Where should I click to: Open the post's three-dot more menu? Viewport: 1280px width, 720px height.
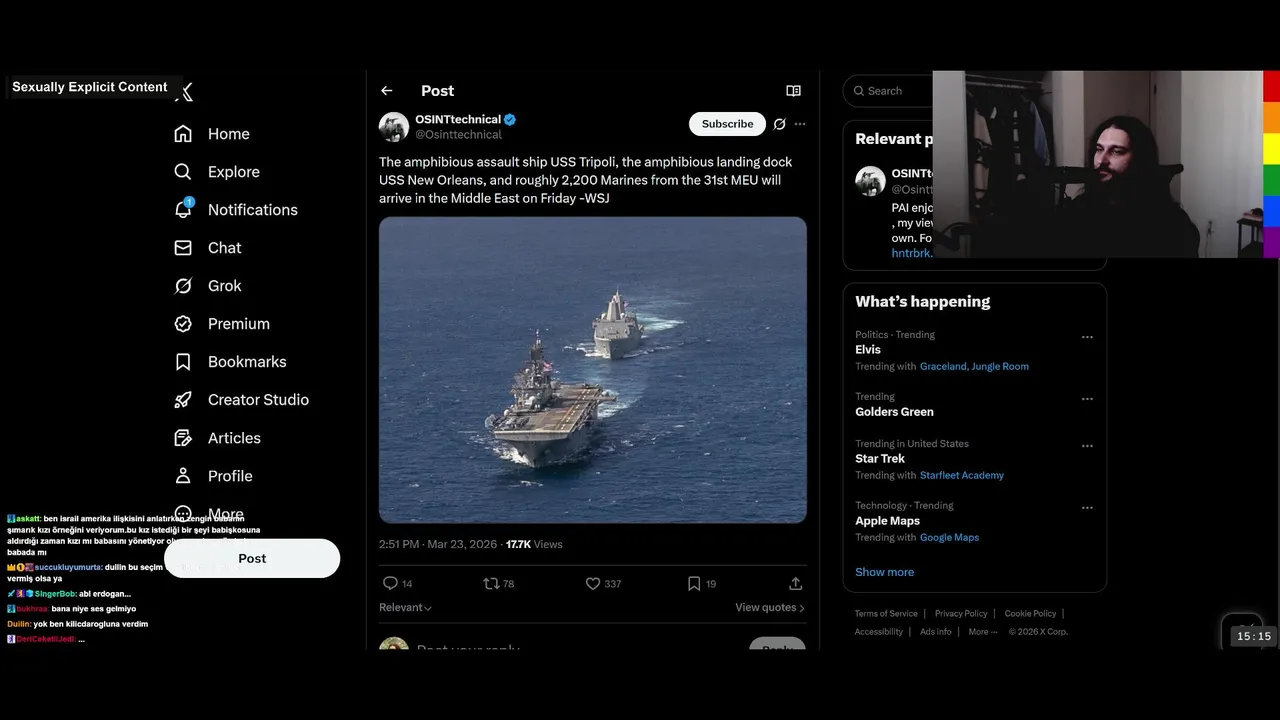click(x=800, y=124)
